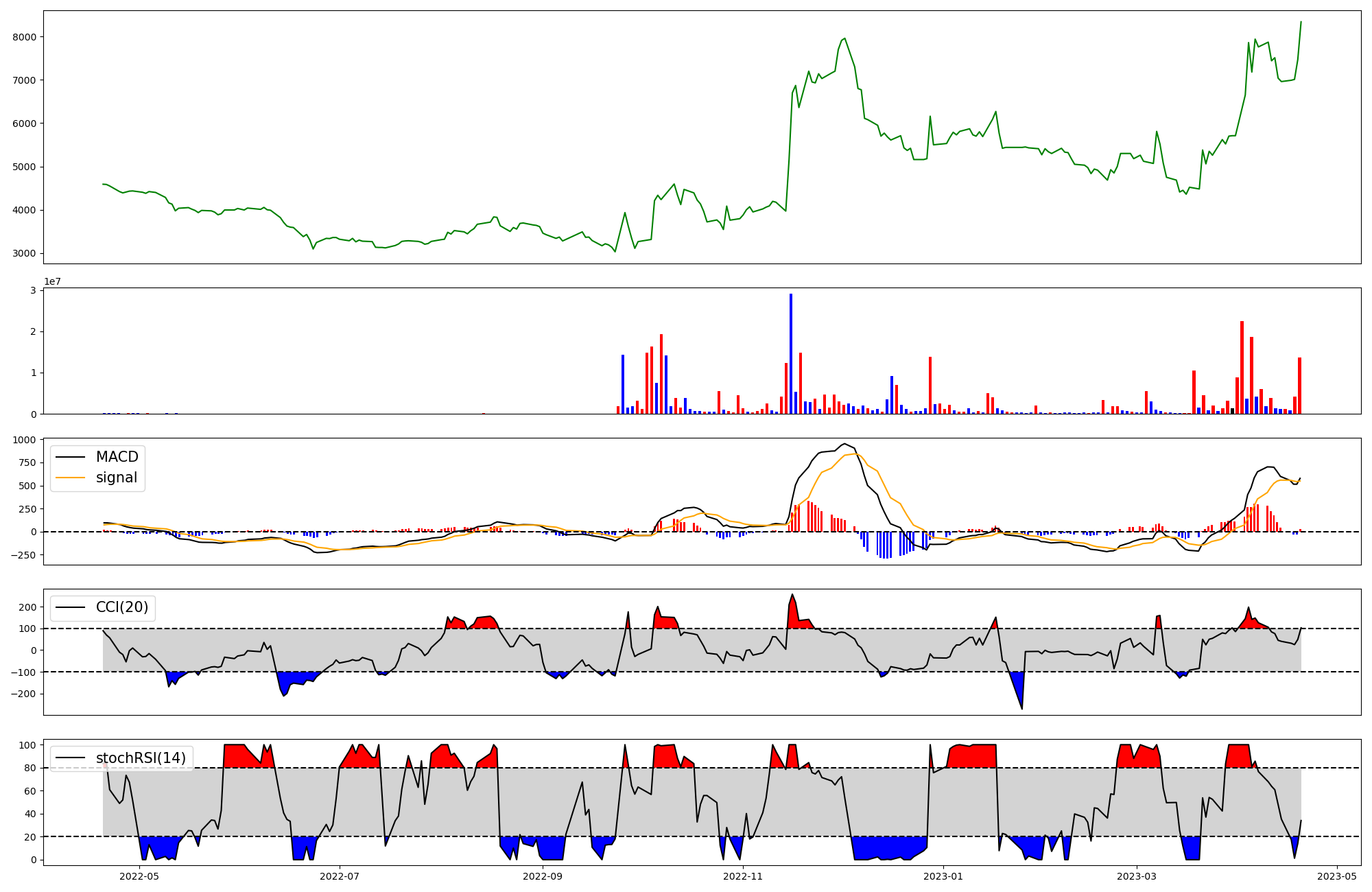Click the −100 tick on CCI axis
This screenshot has width=1372, height=892.
(23, 672)
